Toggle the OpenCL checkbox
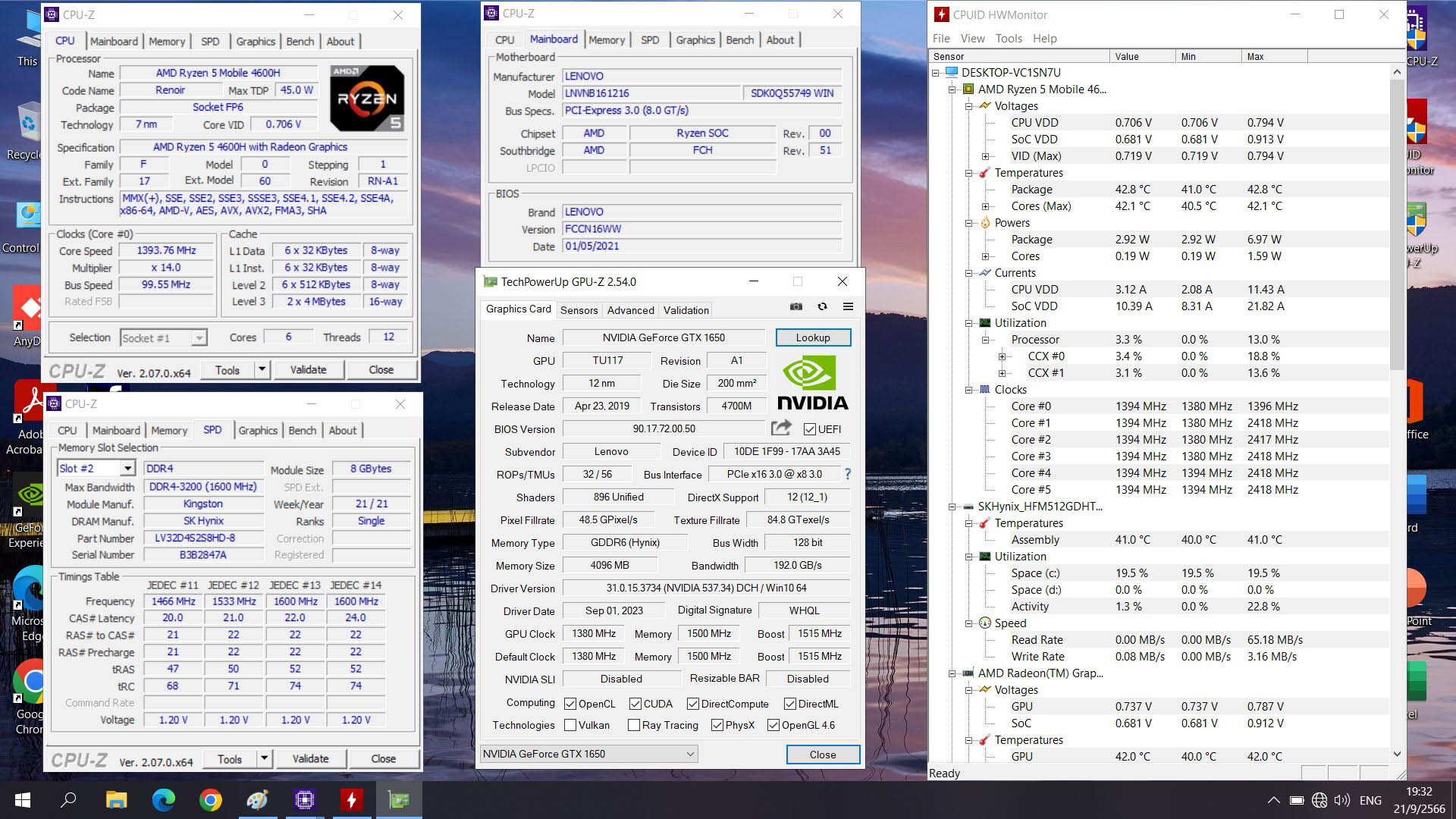 [x=571, y=704]
